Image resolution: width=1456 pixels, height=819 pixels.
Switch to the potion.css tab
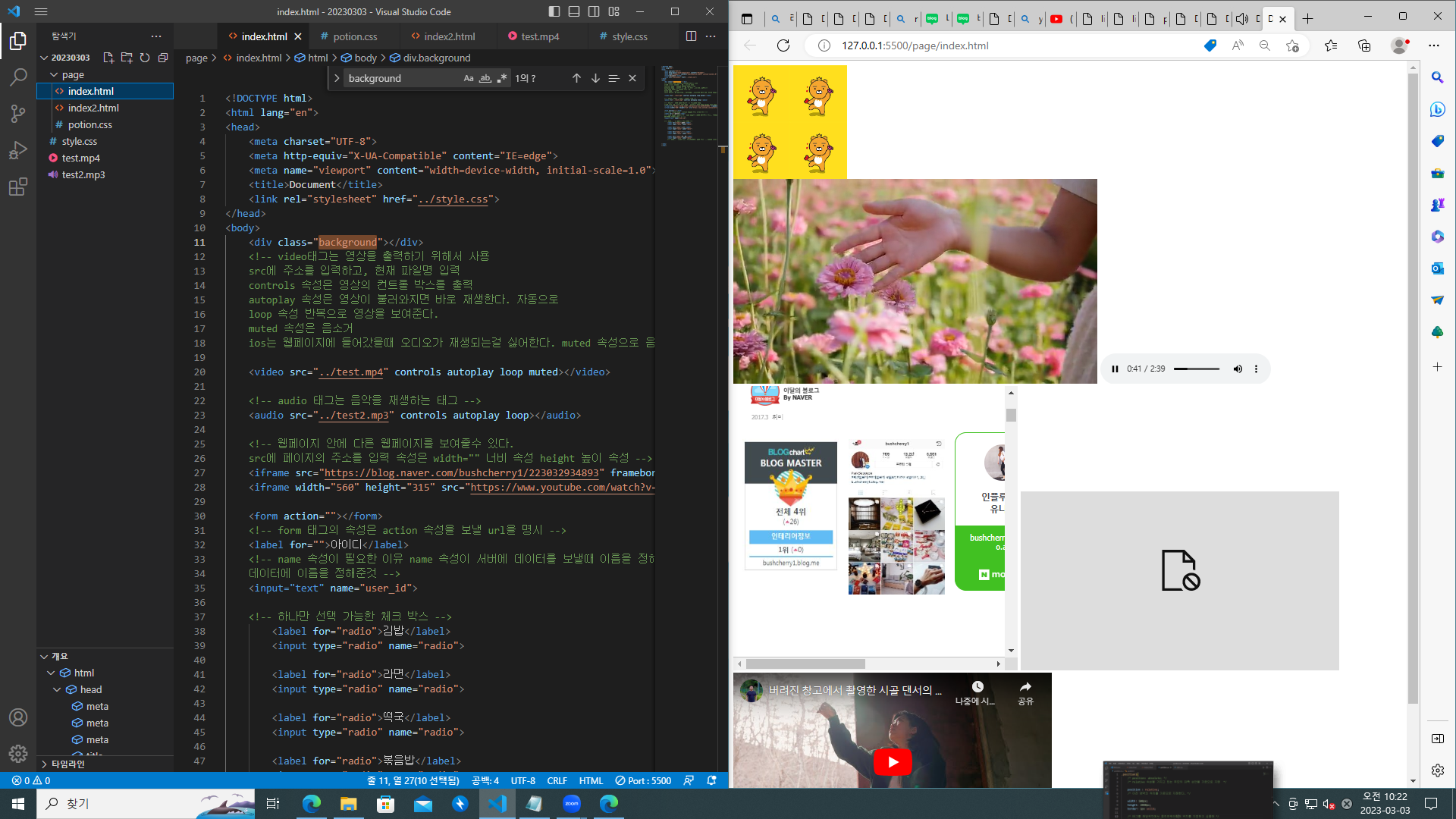click(x=354, y=36)
